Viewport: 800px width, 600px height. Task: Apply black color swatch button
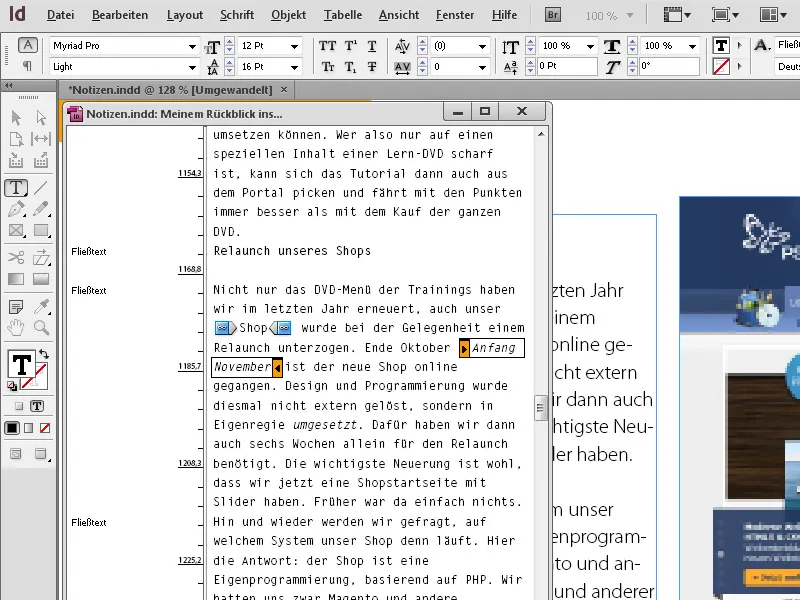(12, 428)
